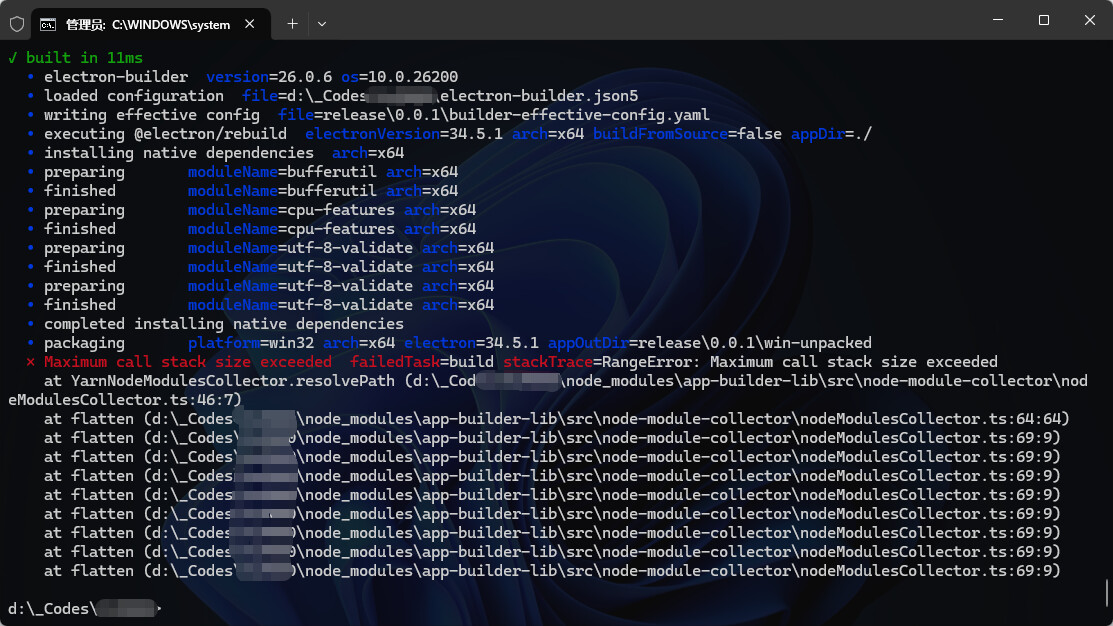1113x626 pixels.
Task: Click the vertical scrollbar thumb
Action: click(x=1106, y=592)
